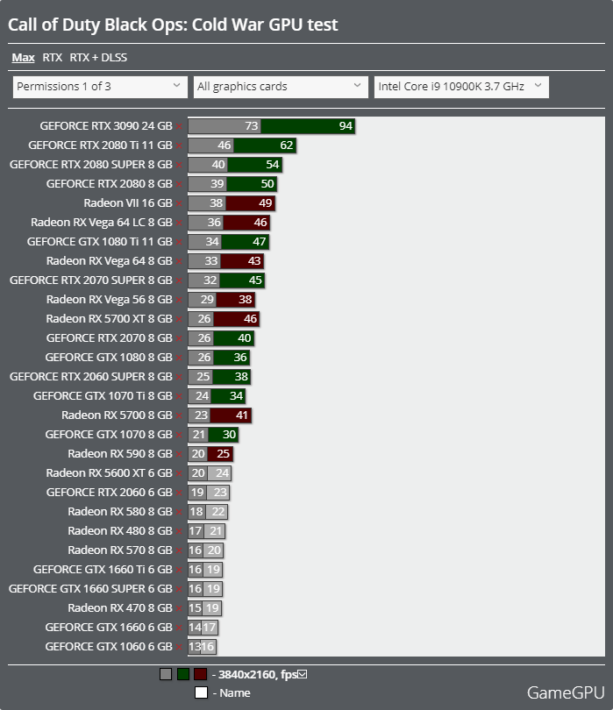Click the white Name legend square
The width and height of the screenshot is (613, 710).
(200, 692)
